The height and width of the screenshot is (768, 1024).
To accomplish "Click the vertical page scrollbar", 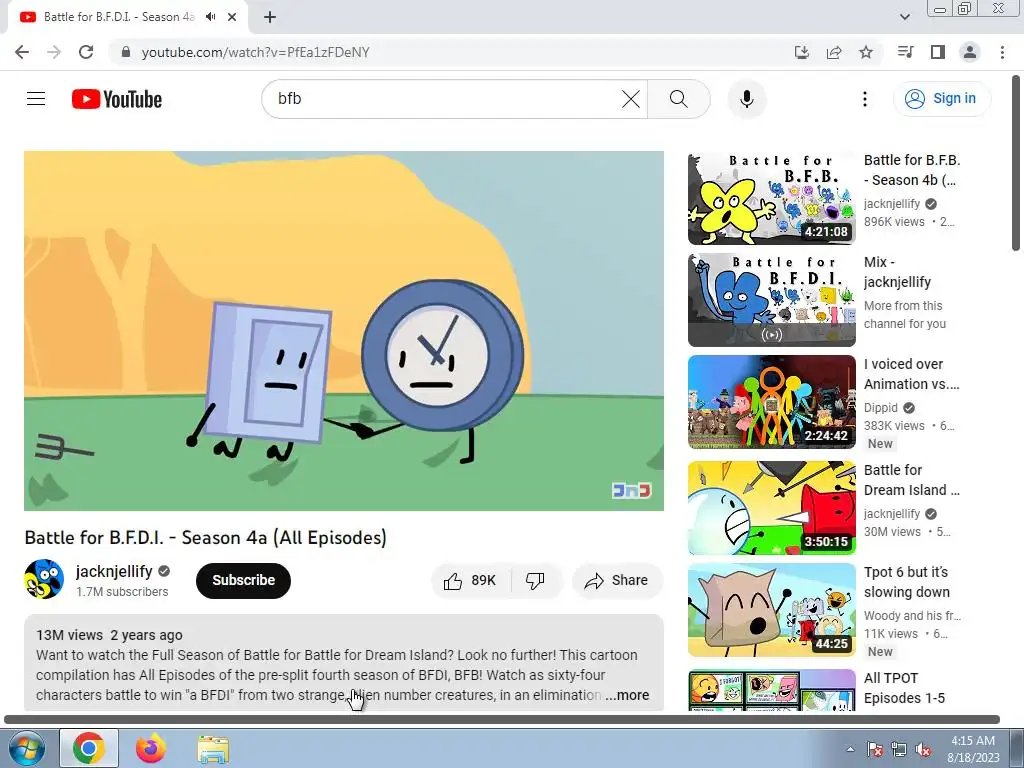I will [x=1017, y=163].
